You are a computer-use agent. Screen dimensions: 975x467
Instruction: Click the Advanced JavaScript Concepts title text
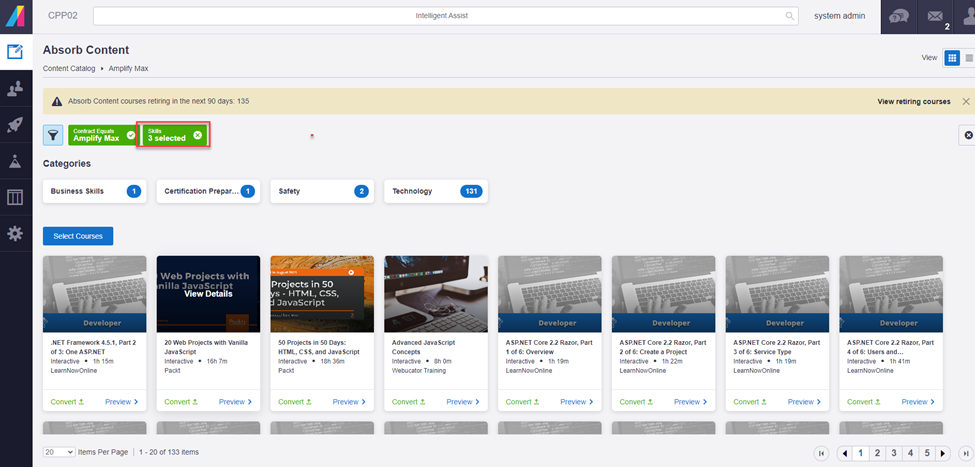[423, 347]
